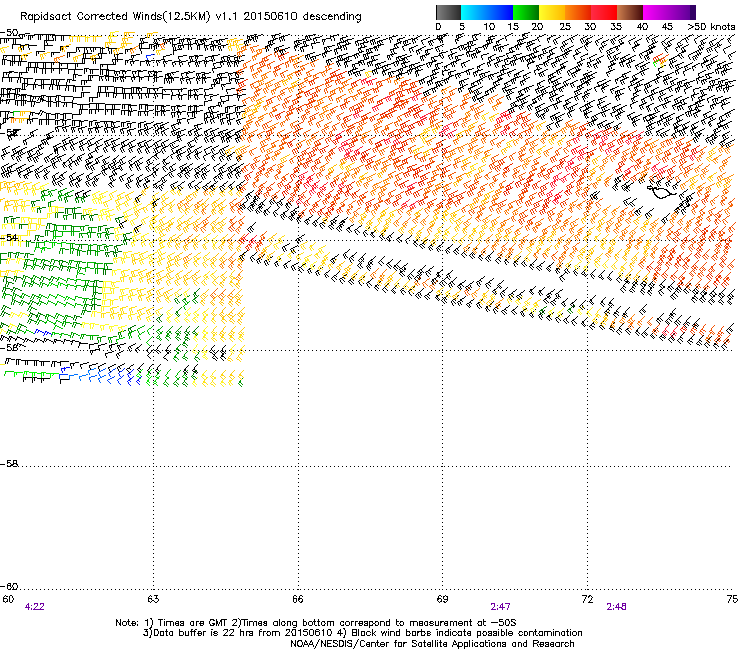The image size is (740, 650).
Task: Click the purple '2:48' time label
Action: tap(616, 607)
